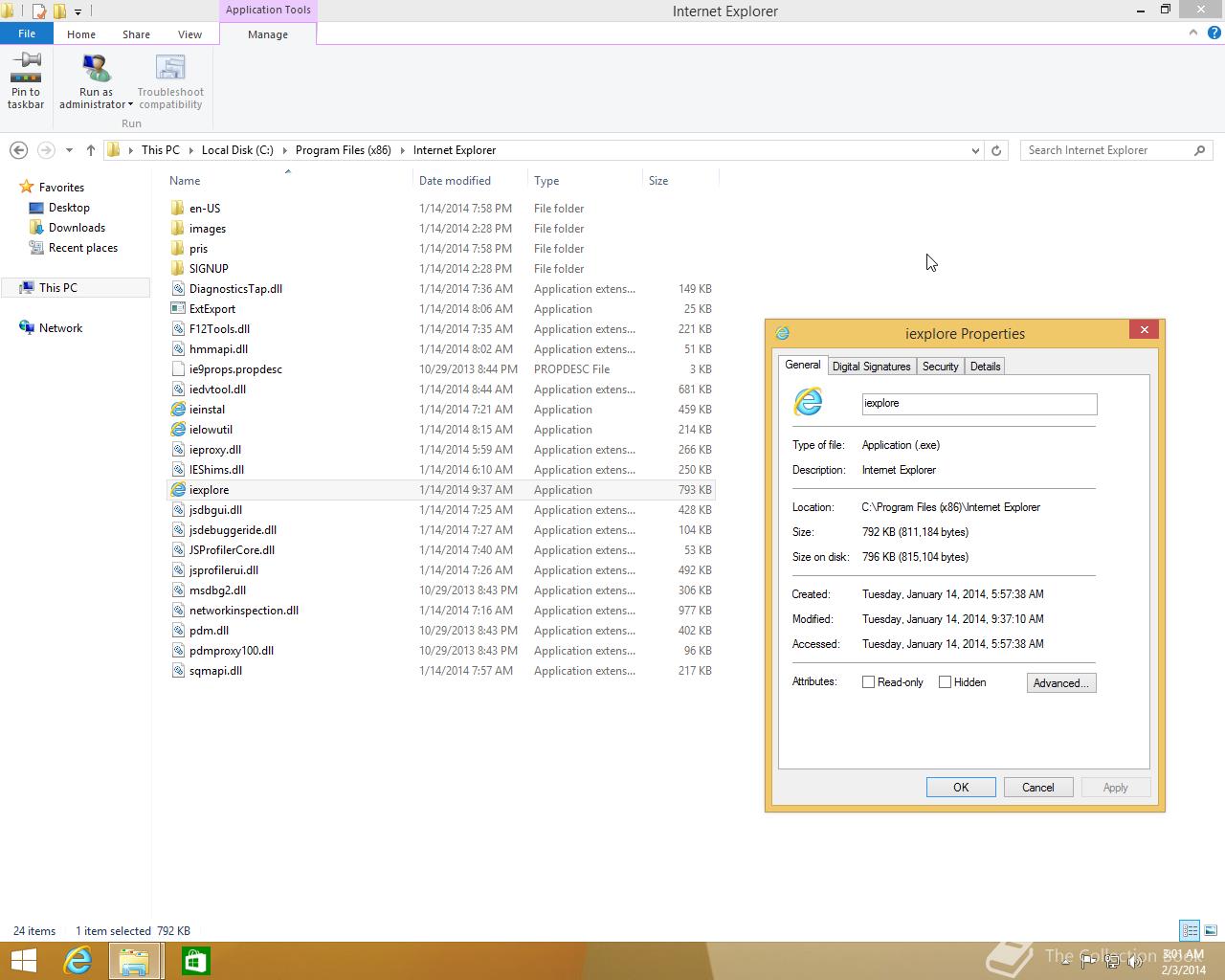Screen dimensions: 1225x980
Task: Select Network in the navigation pane
Action: coord(60,327)
